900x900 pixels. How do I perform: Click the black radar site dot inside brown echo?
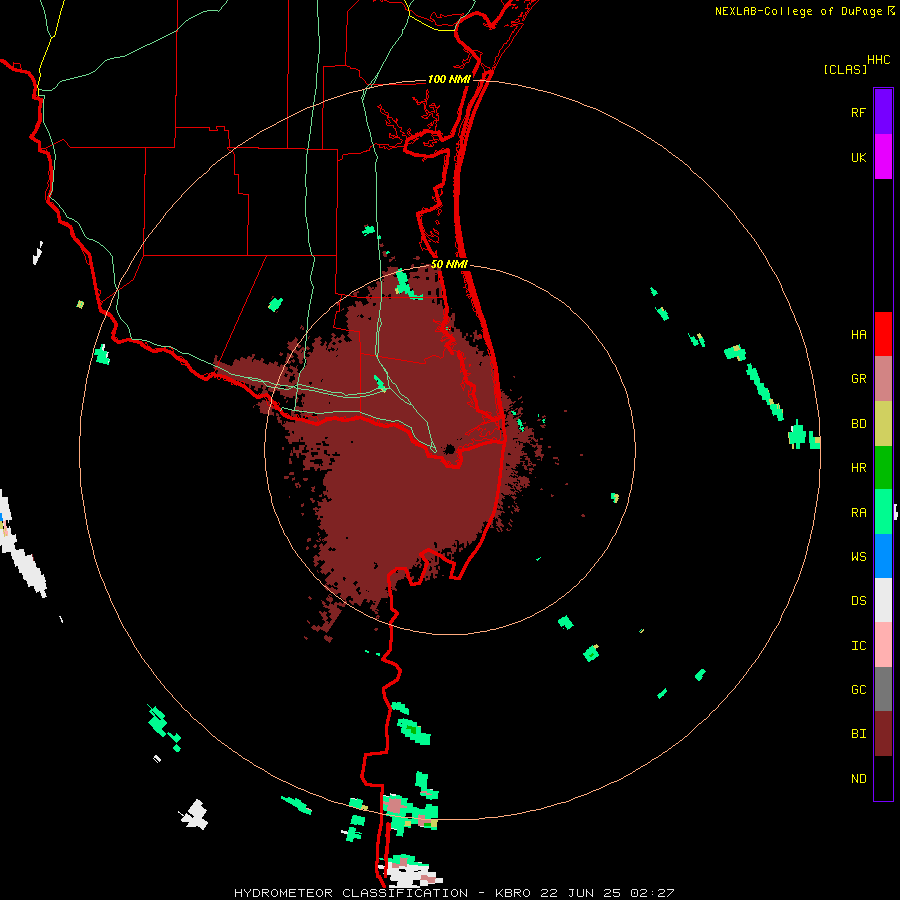point(449,449)
